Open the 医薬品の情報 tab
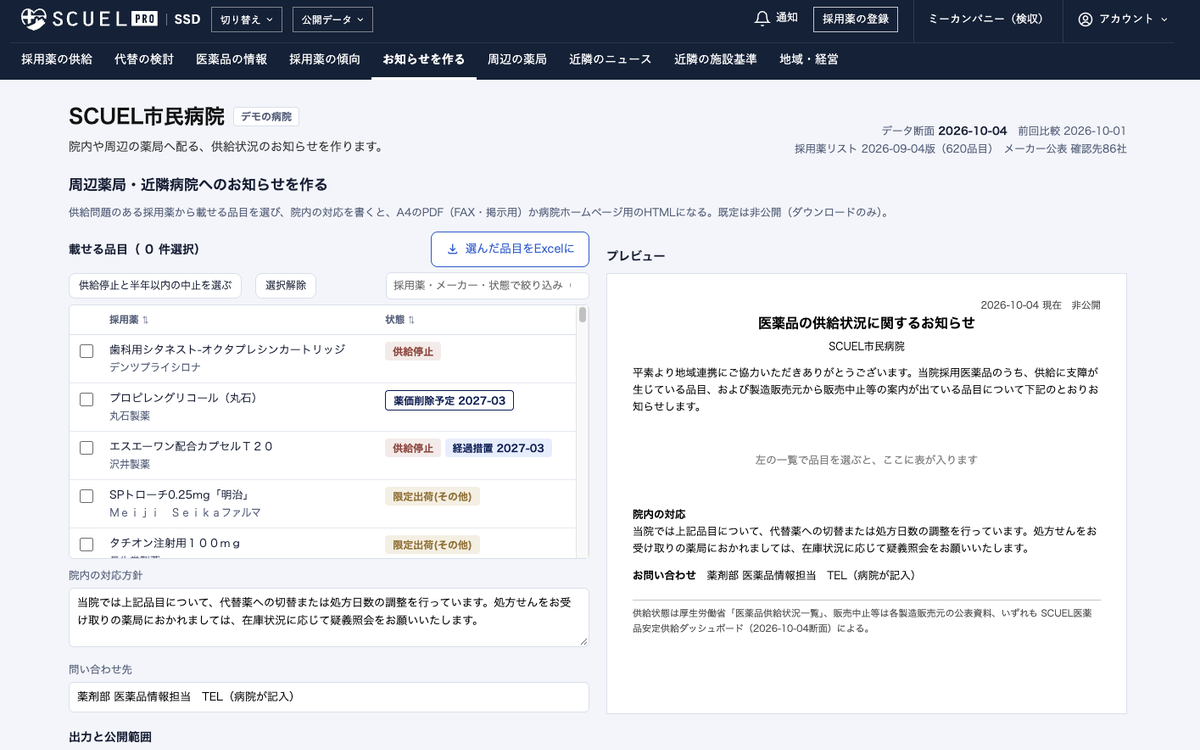This screenshot has height=750, width=1200. pos(231,59)
